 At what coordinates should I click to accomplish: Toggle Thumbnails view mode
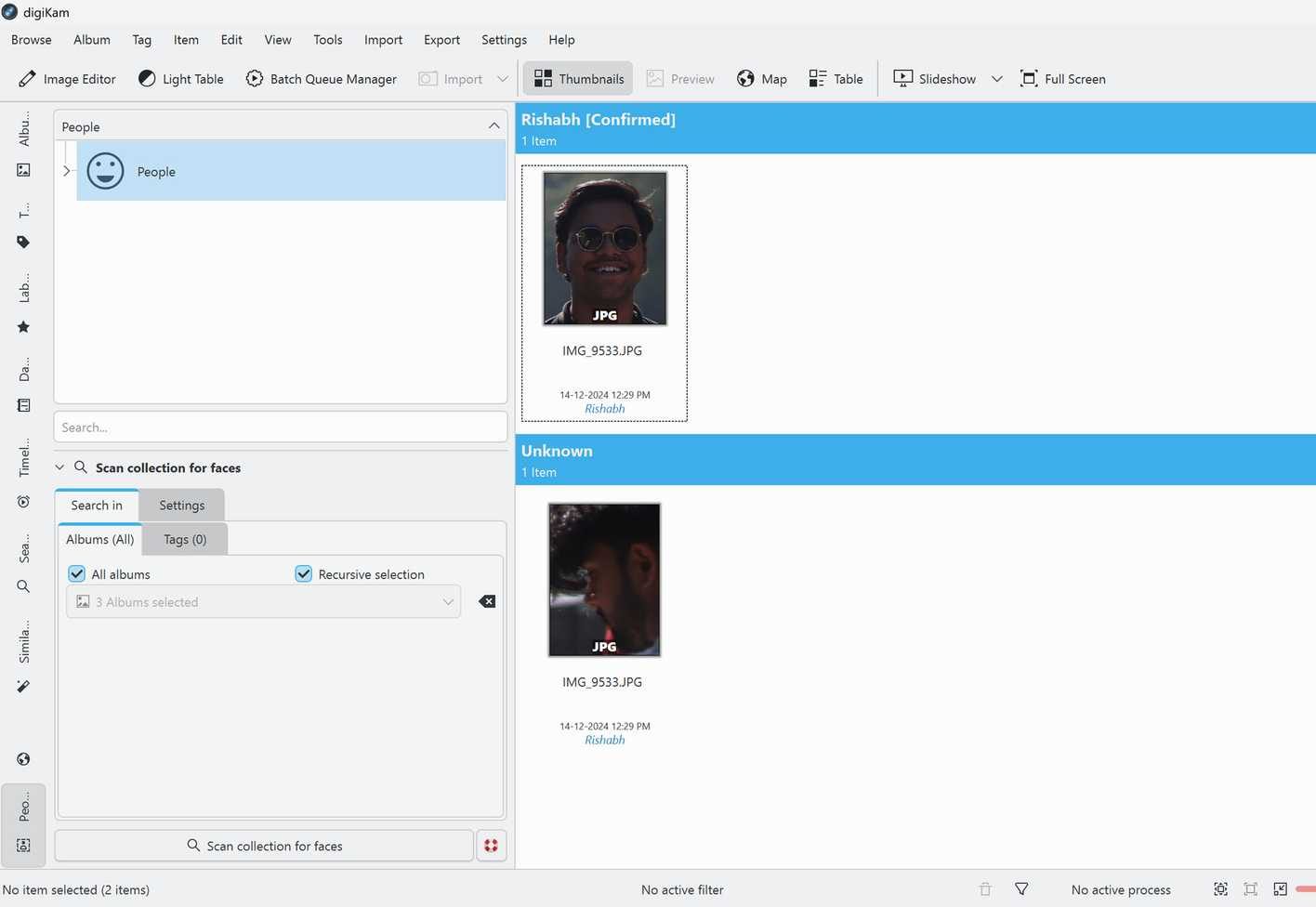577,78
